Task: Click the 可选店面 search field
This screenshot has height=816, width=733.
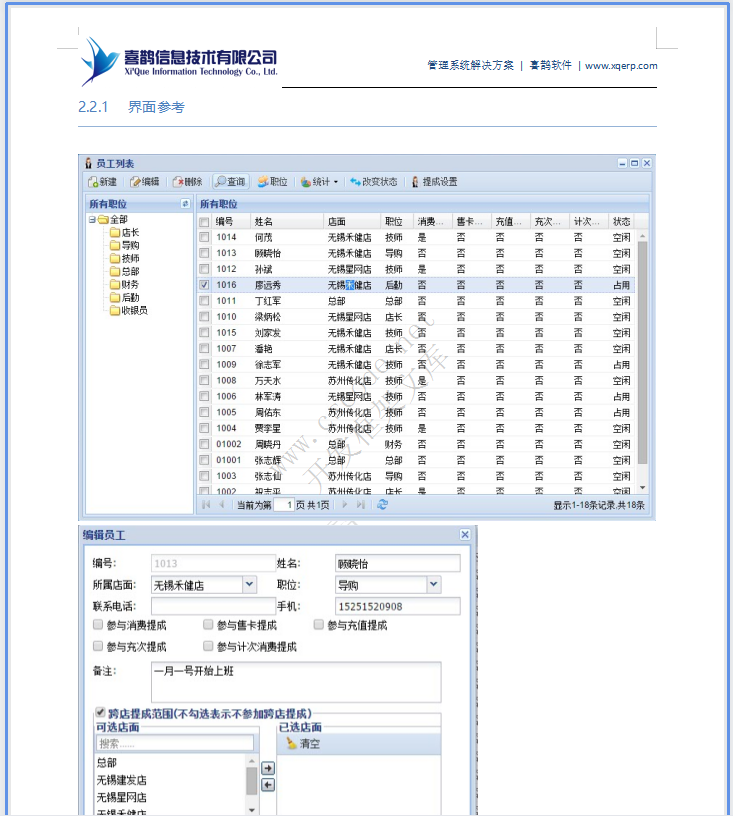Action: click(175, 744)
